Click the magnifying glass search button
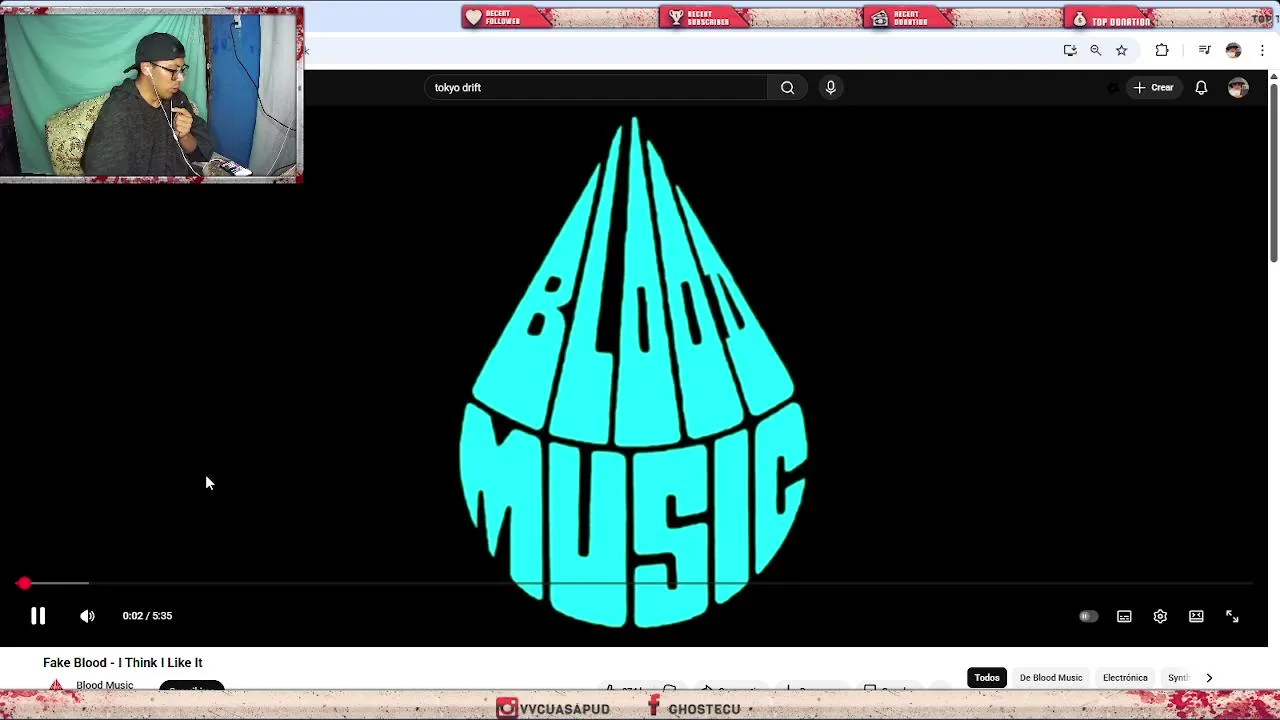The image size is (1280, 720). tap(787, 87)
